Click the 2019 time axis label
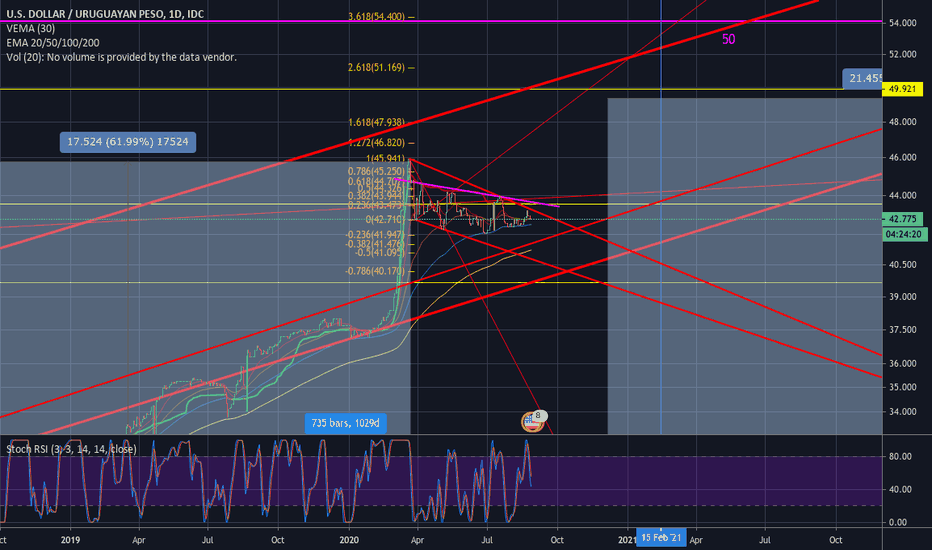This screenshot has height=550, width=932. 71,540
